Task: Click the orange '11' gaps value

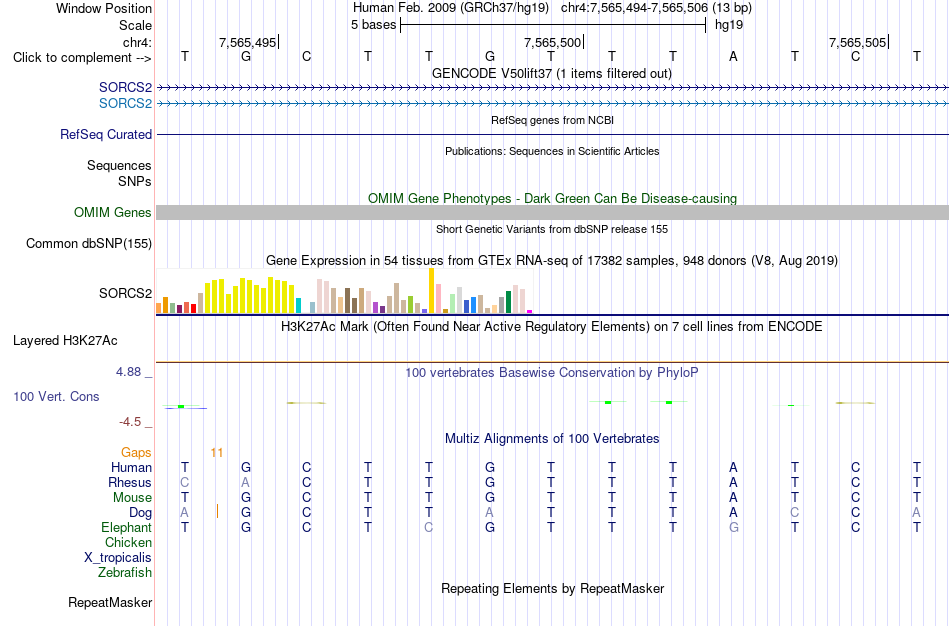Action: 217,453
